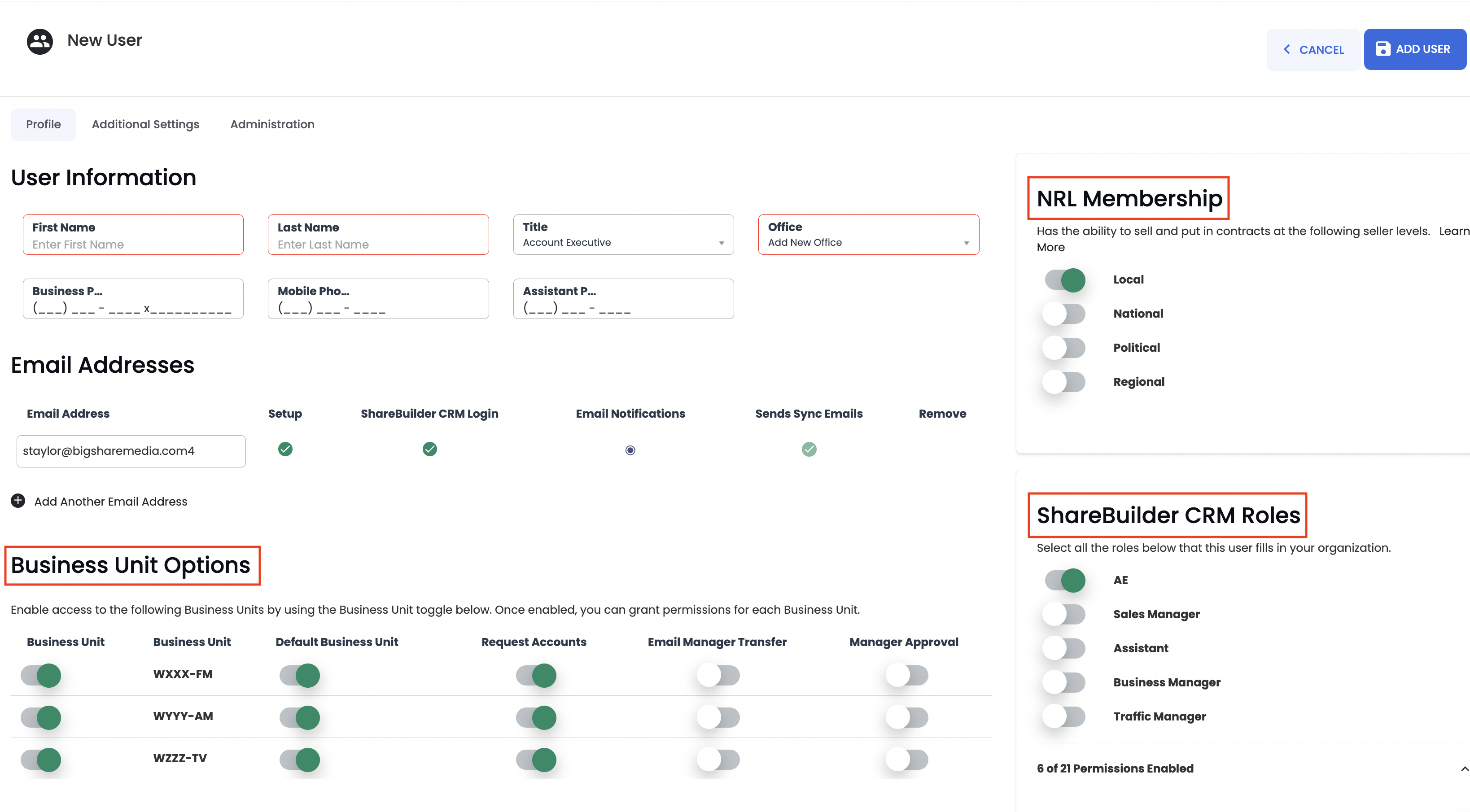Toggle Business Unit access for WZZZ-TV

[41, 760]
